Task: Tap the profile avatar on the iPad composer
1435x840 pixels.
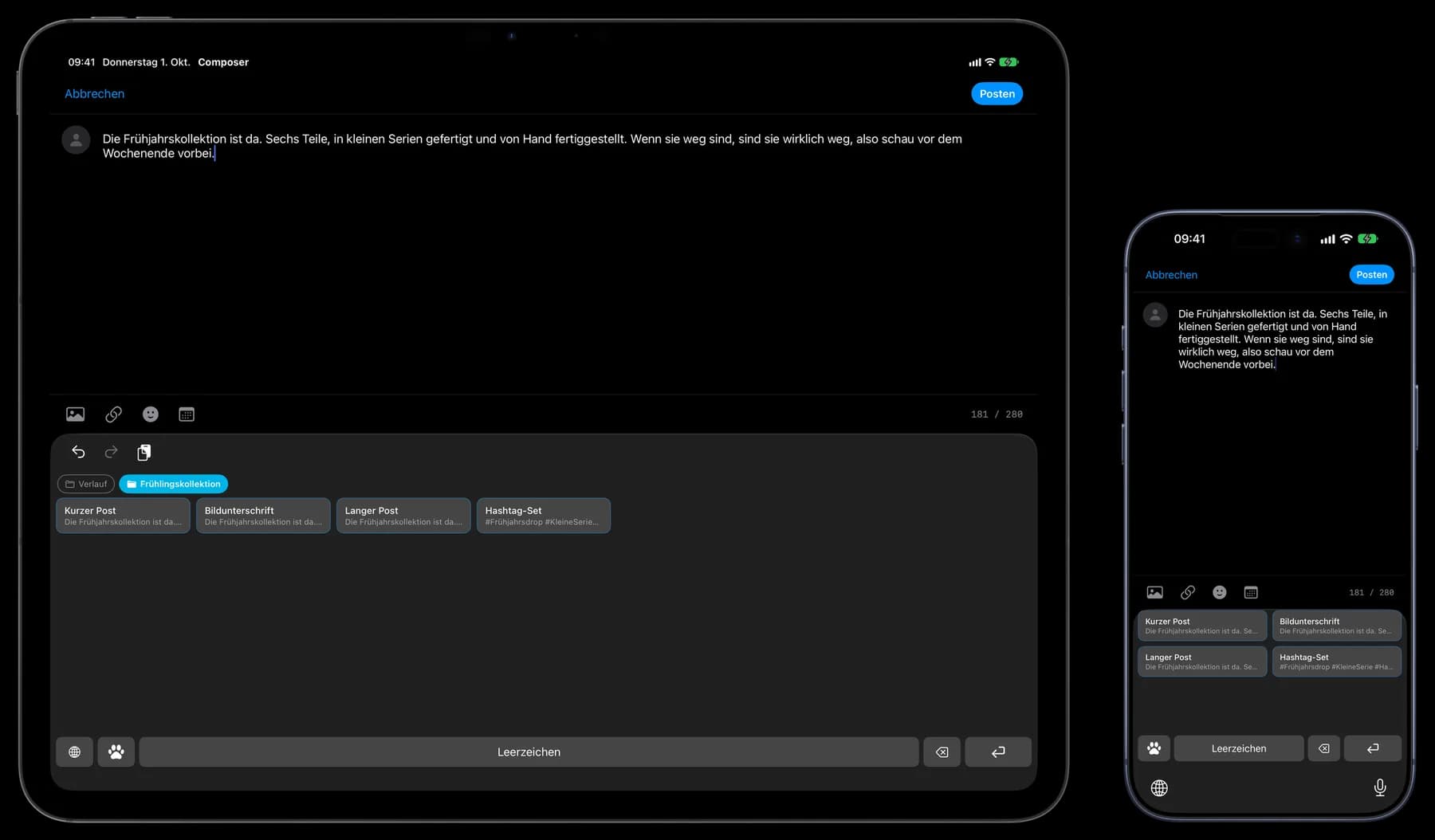Action: click(x=76, y=140)
